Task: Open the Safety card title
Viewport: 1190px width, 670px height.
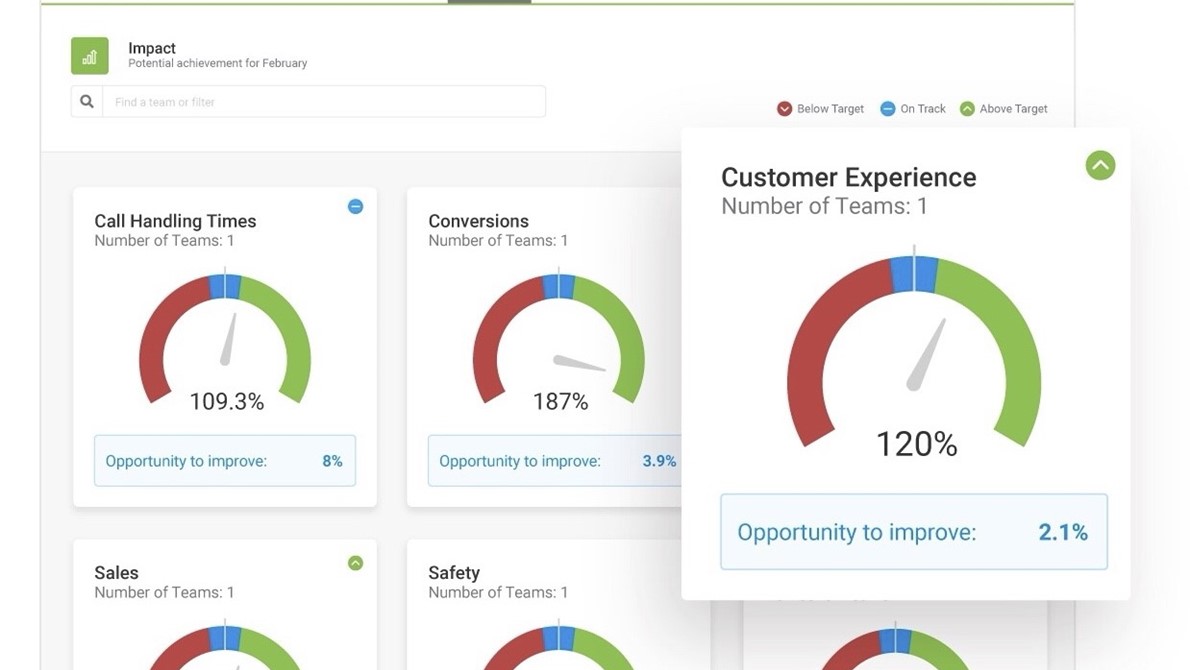Action: tap(454, 573)
